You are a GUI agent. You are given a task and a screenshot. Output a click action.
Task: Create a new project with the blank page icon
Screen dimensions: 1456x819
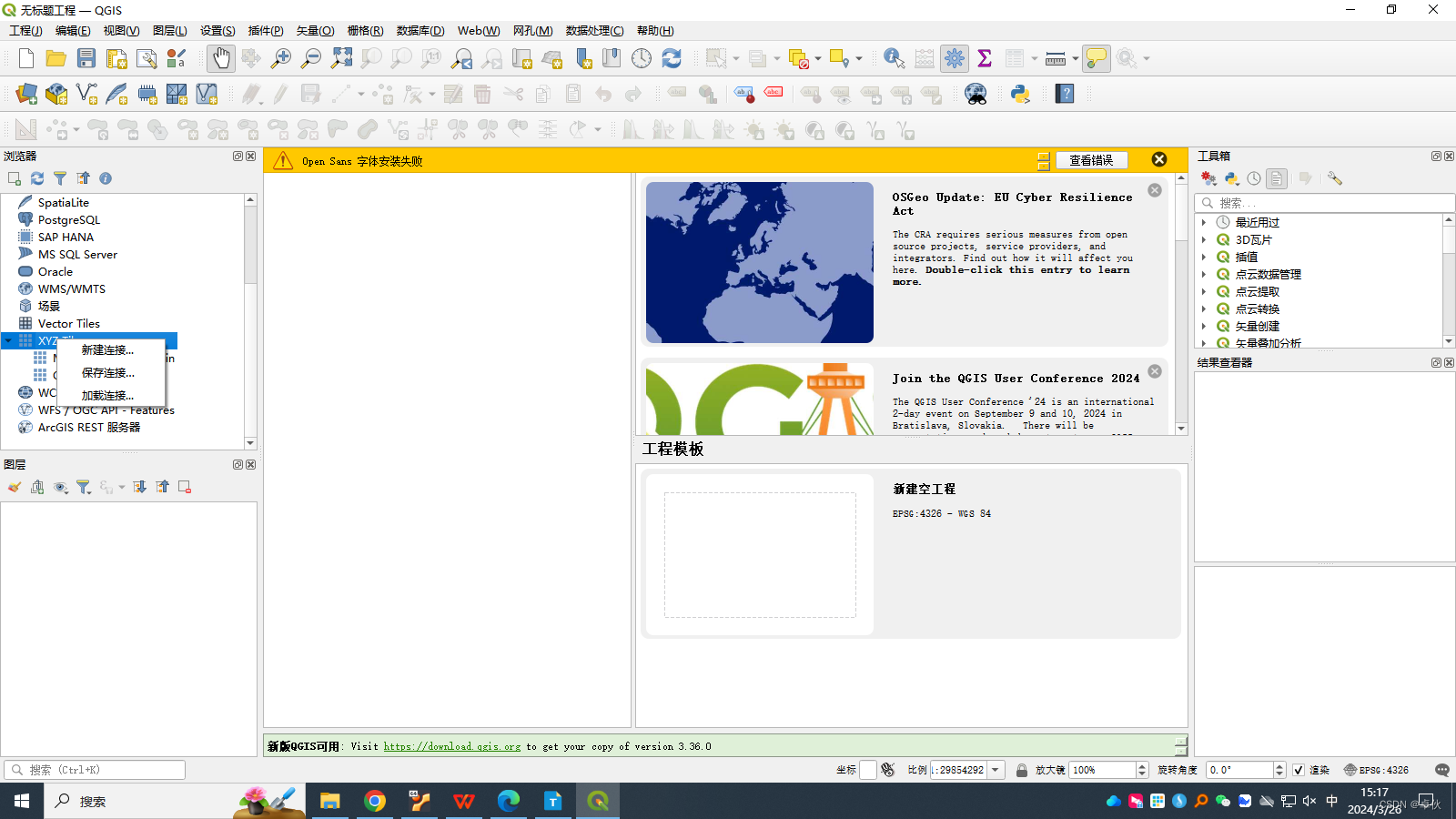25,58
